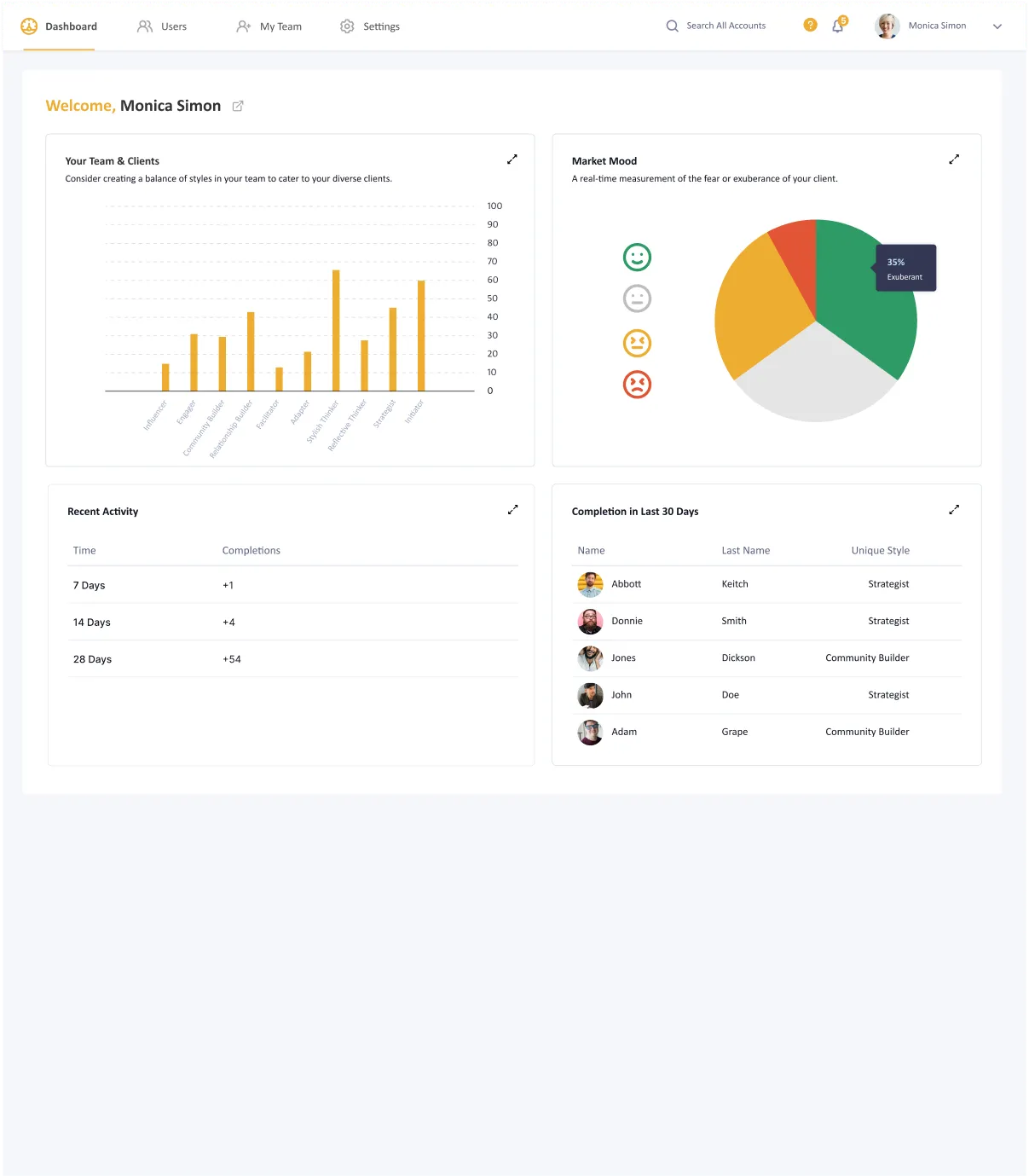Screen dimensions: 1029x1176
Task: Open the Dashboard tab
Action: [x=59, y=26]
